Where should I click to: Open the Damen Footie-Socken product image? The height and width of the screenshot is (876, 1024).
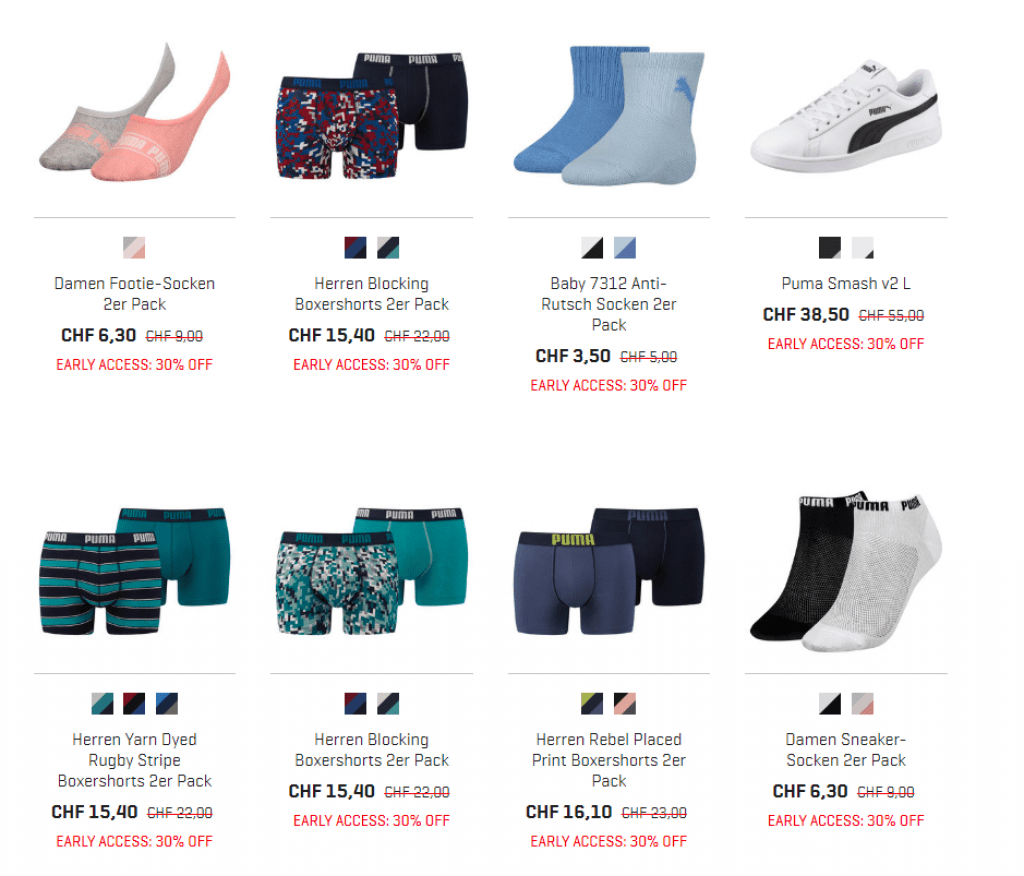135,114
